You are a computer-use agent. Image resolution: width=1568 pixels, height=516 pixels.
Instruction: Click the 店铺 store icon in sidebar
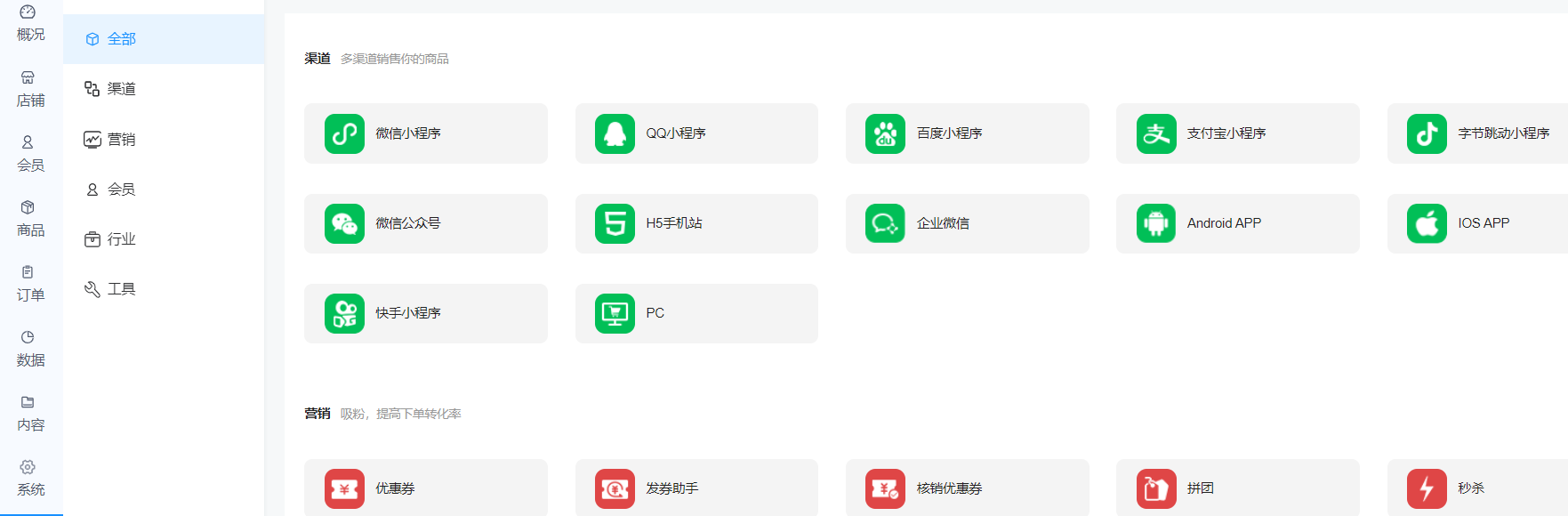pos(28,77)
